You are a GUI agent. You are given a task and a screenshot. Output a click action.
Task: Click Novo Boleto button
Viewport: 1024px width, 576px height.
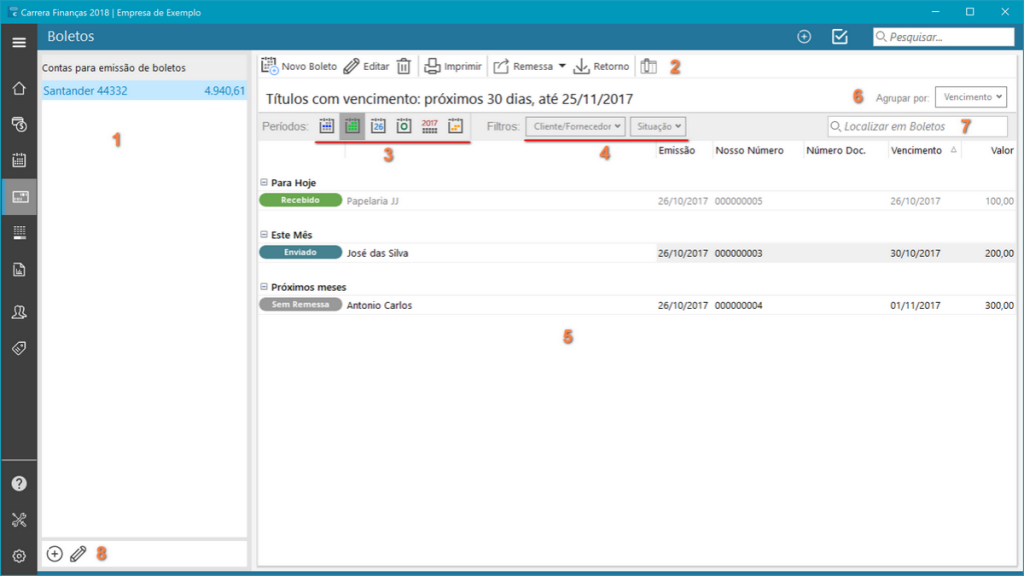point(299,67)
